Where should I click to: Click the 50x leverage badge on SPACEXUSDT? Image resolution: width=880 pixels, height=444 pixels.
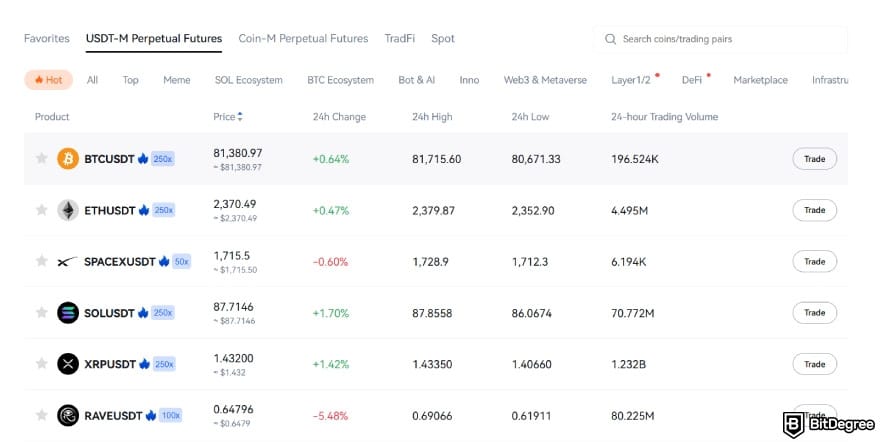coord(181,262)
